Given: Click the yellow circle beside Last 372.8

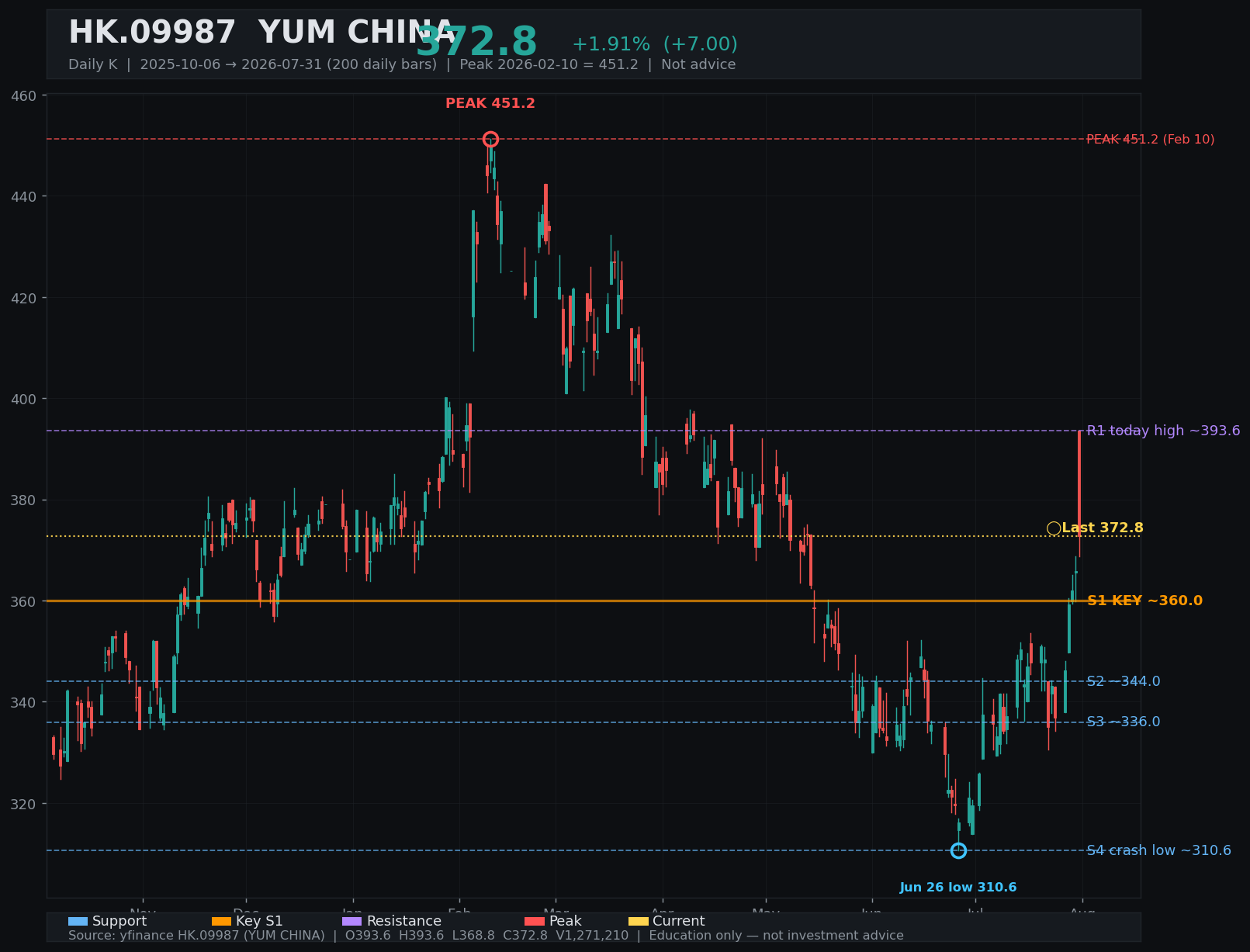Looking at the screenshot, I should (x=1054, y=528).
